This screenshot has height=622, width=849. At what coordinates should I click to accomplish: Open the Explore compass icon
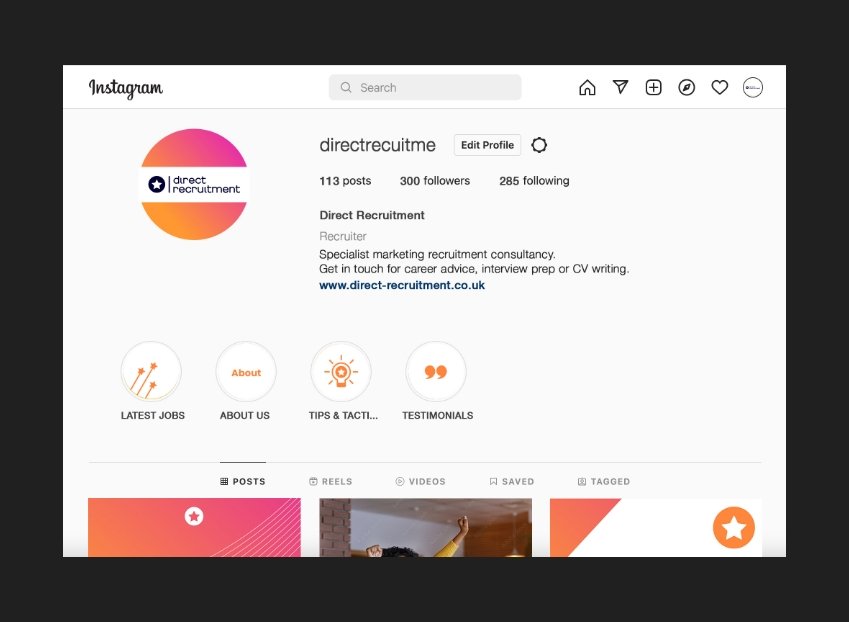[687, 87]
